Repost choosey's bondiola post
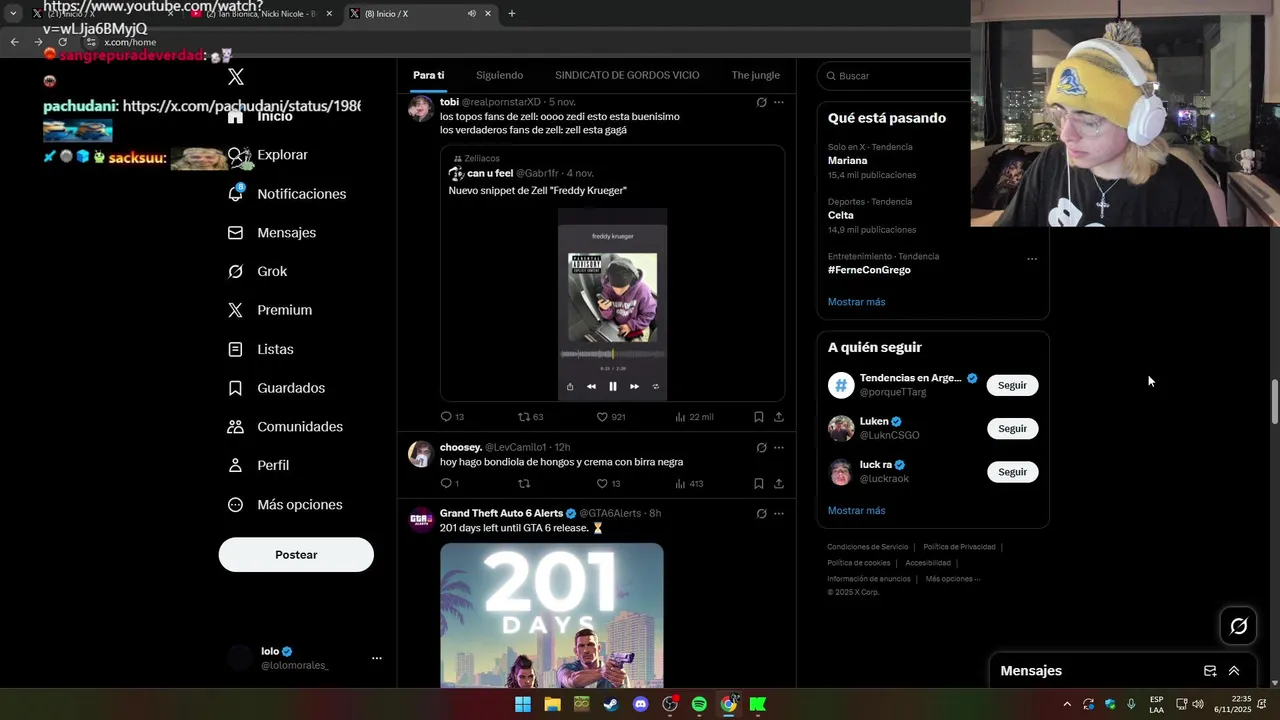The height and width of the screenshot is (720, 1280). [x=524, y=484]
